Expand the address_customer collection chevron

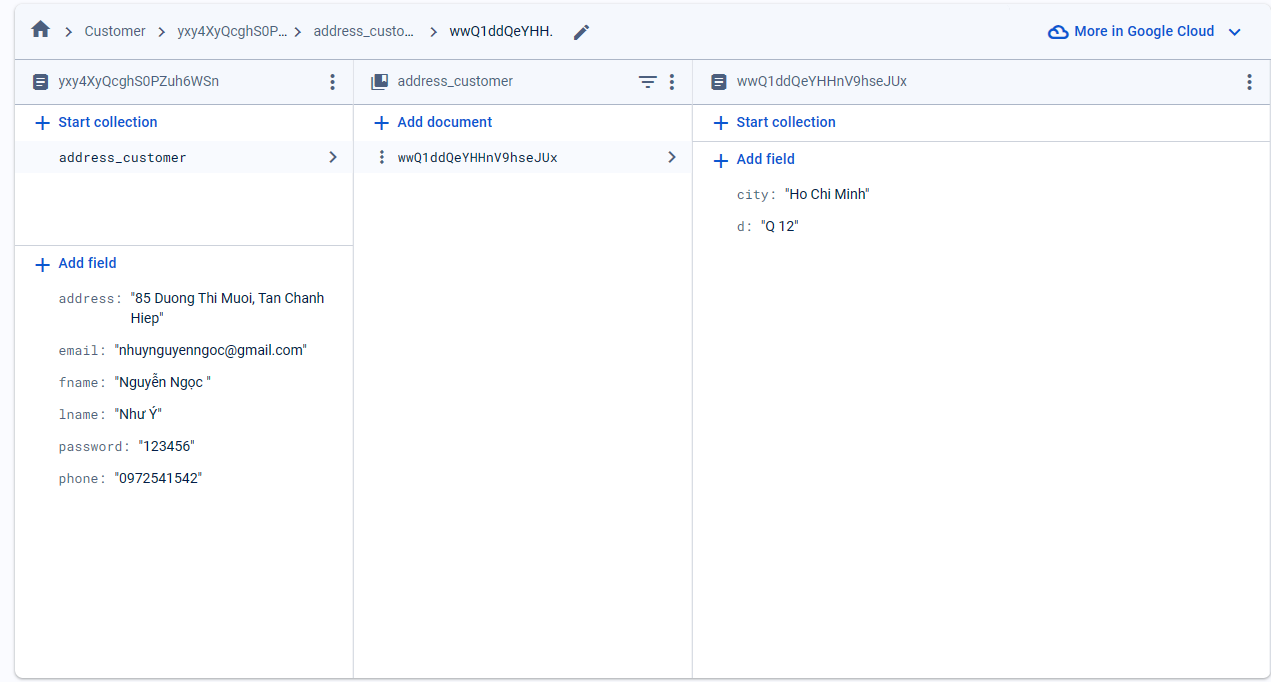333,157
